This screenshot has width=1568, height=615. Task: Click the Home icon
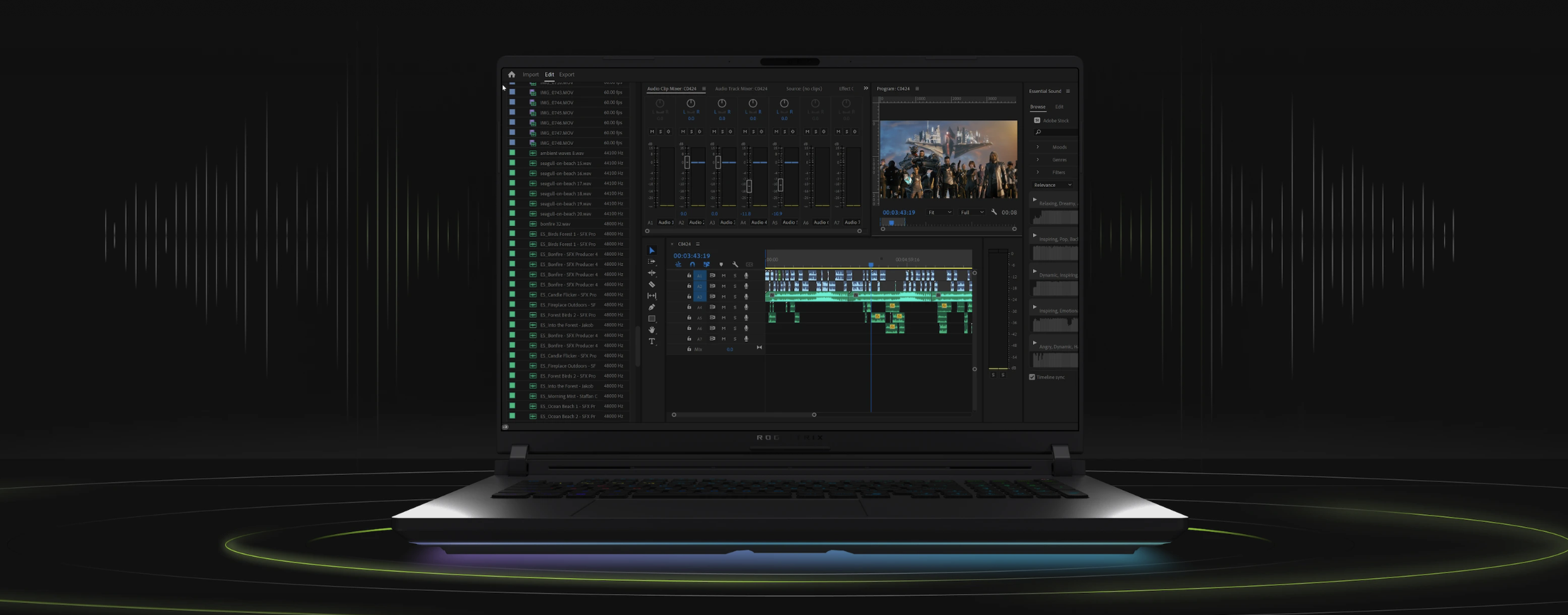(512, 75)
